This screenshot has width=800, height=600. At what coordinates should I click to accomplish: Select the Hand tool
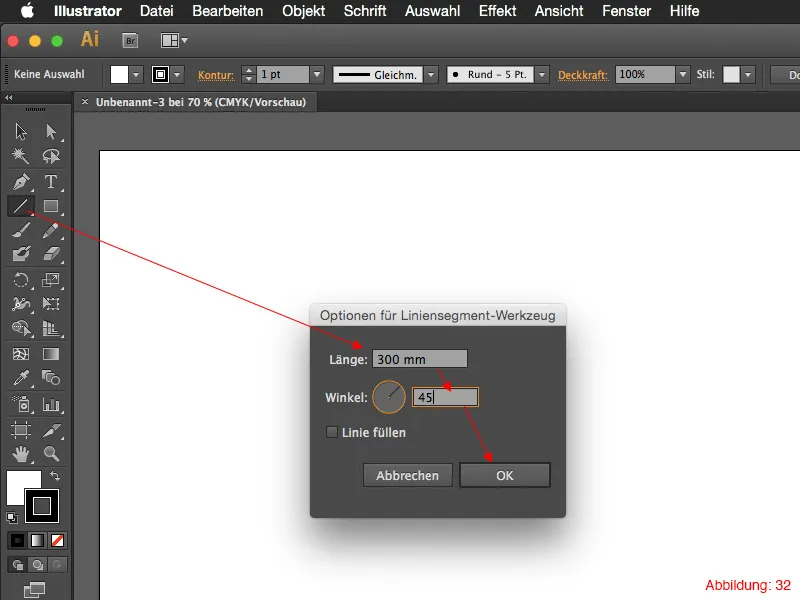pos(21,454)
